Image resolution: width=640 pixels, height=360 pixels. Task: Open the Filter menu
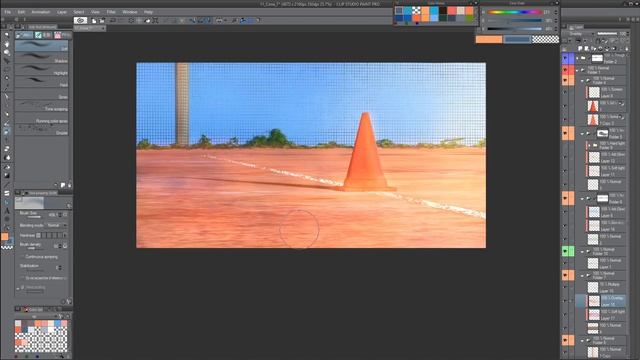[x=111, y=12]
